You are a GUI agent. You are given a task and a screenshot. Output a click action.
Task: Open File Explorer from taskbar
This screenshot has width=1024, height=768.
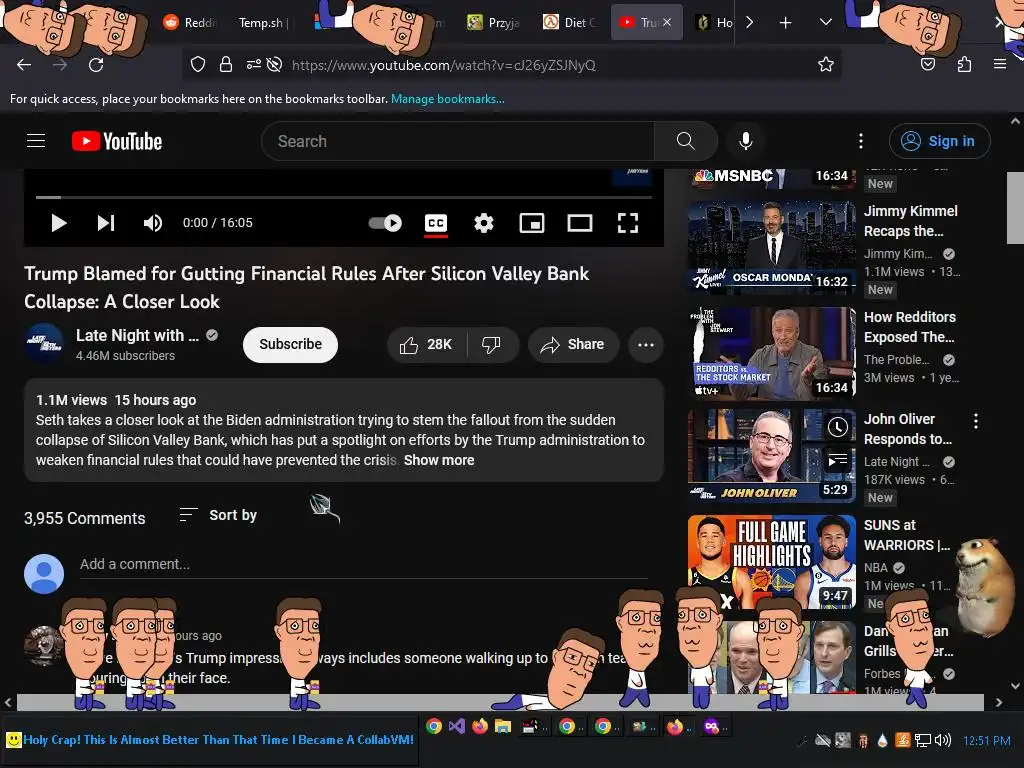(502, 726)
